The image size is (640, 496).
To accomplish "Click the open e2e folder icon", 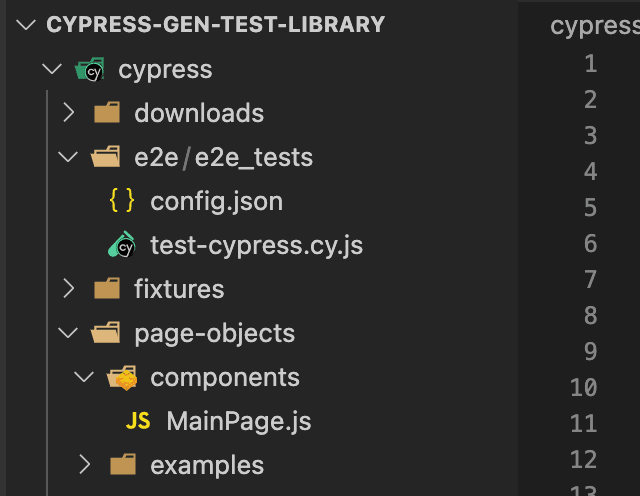I will 106,157.
